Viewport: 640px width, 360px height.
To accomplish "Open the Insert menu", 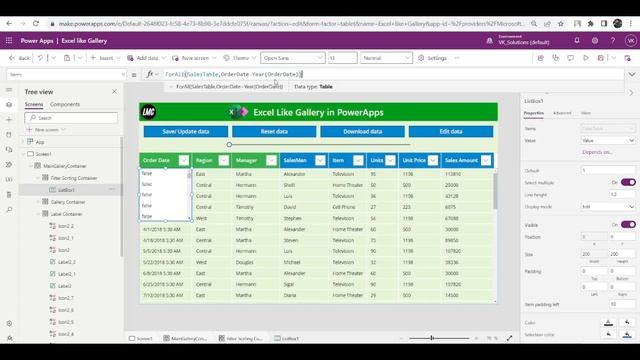I will click(105, 58).
